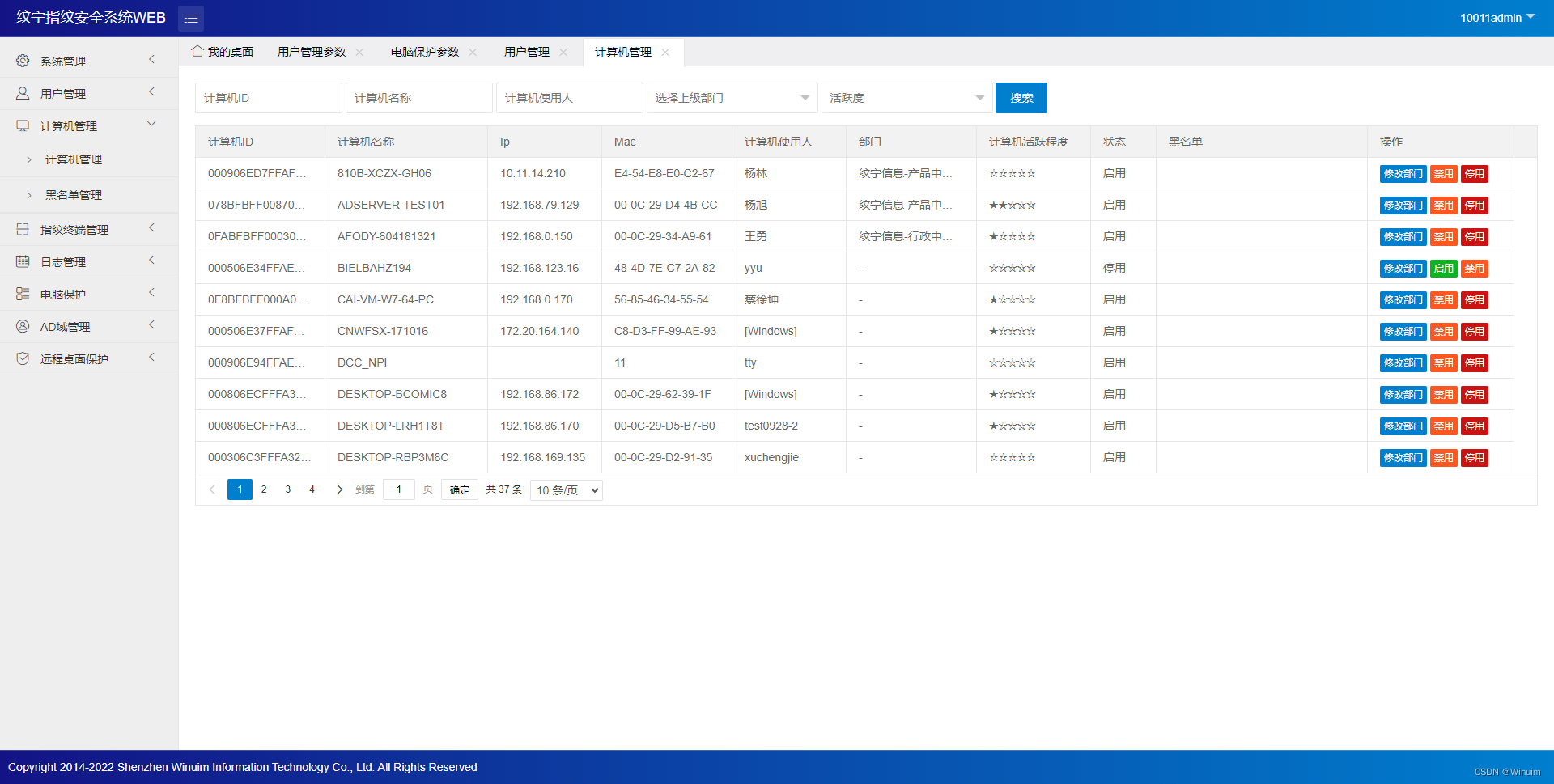Click 修改部门 for CAI-VM-W7-64-PC
Image resolution: width=1554 pixels, height=784 pixels.
(1403, 300)
